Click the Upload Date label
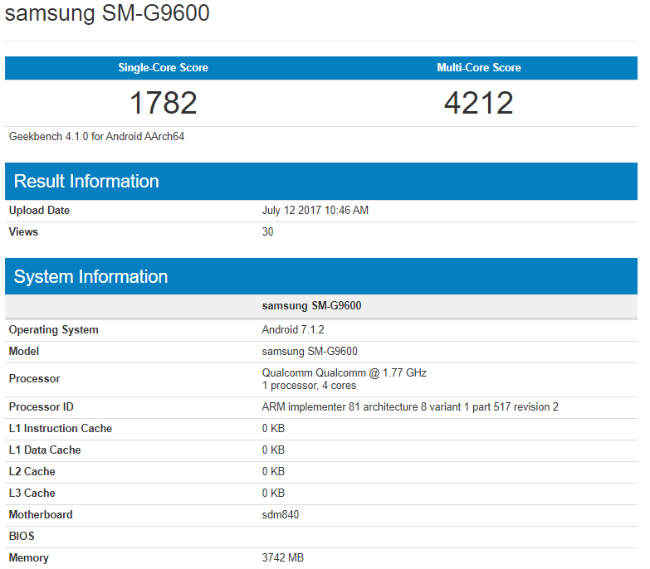 coord(39,210)
